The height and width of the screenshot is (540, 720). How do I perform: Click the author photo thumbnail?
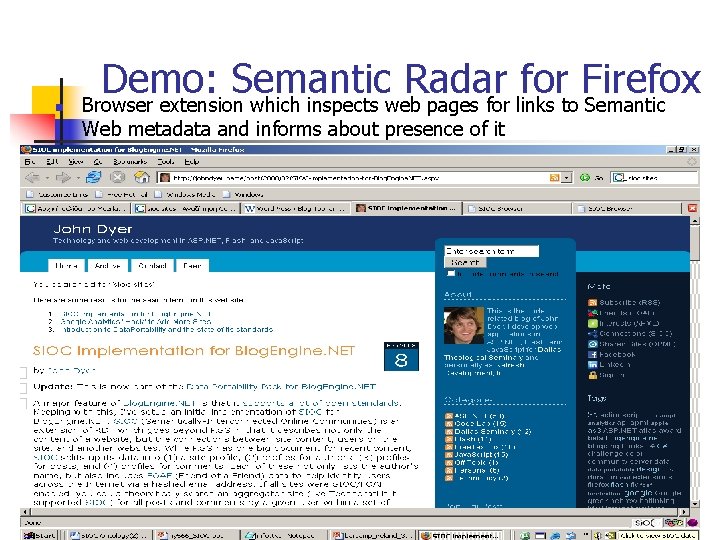463,325
